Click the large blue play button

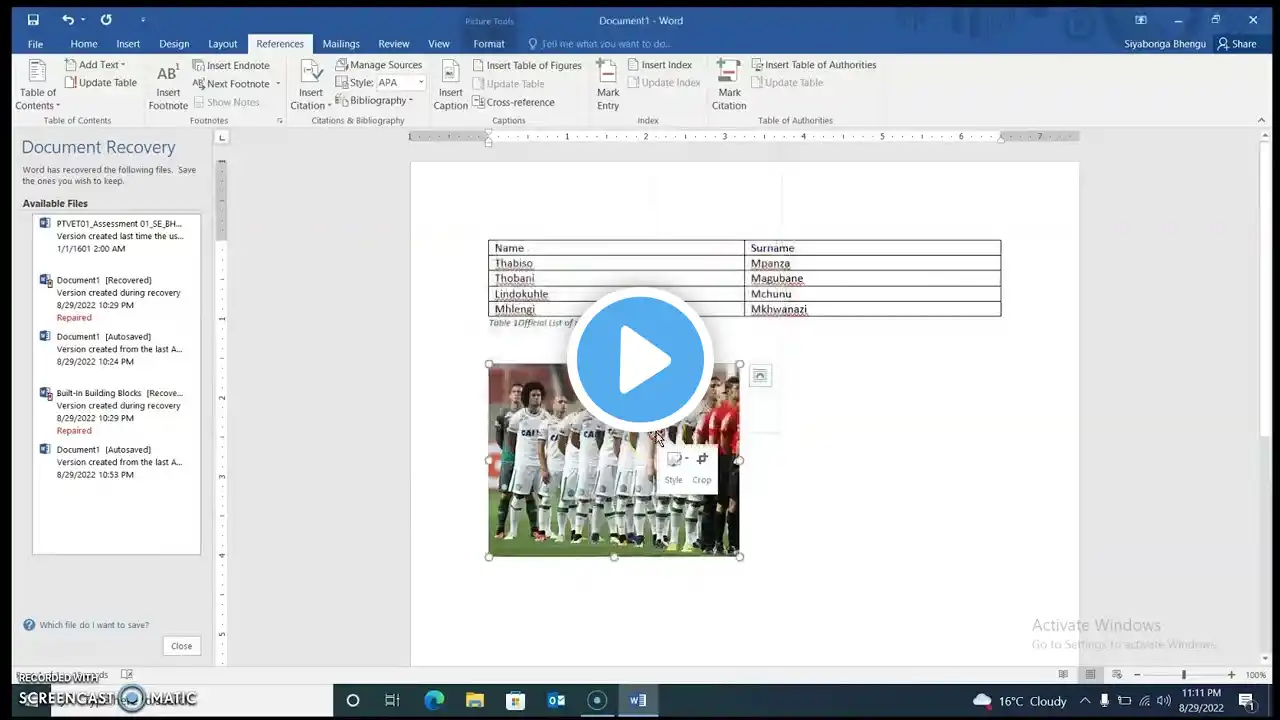640,360
